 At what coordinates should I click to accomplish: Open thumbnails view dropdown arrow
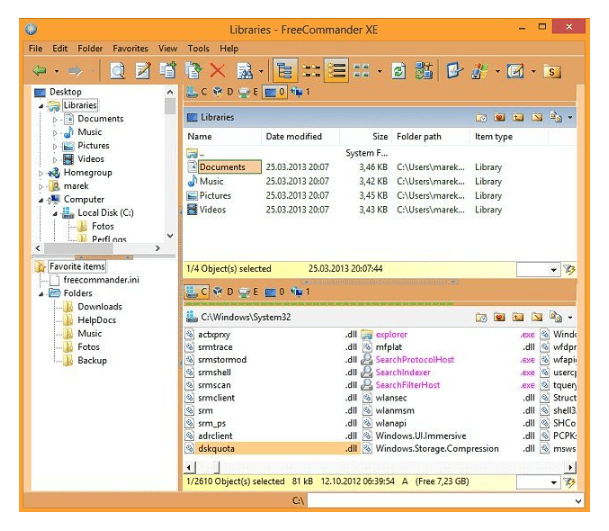[x=380, y=71]
